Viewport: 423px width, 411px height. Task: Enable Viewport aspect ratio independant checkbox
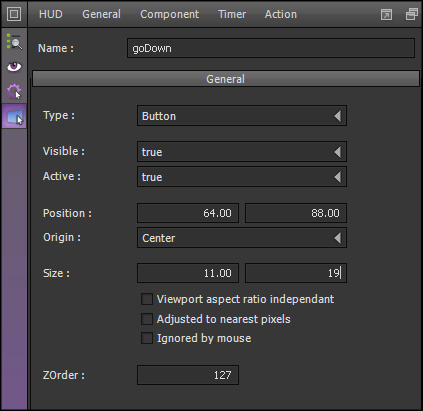(x=147, y=299)
